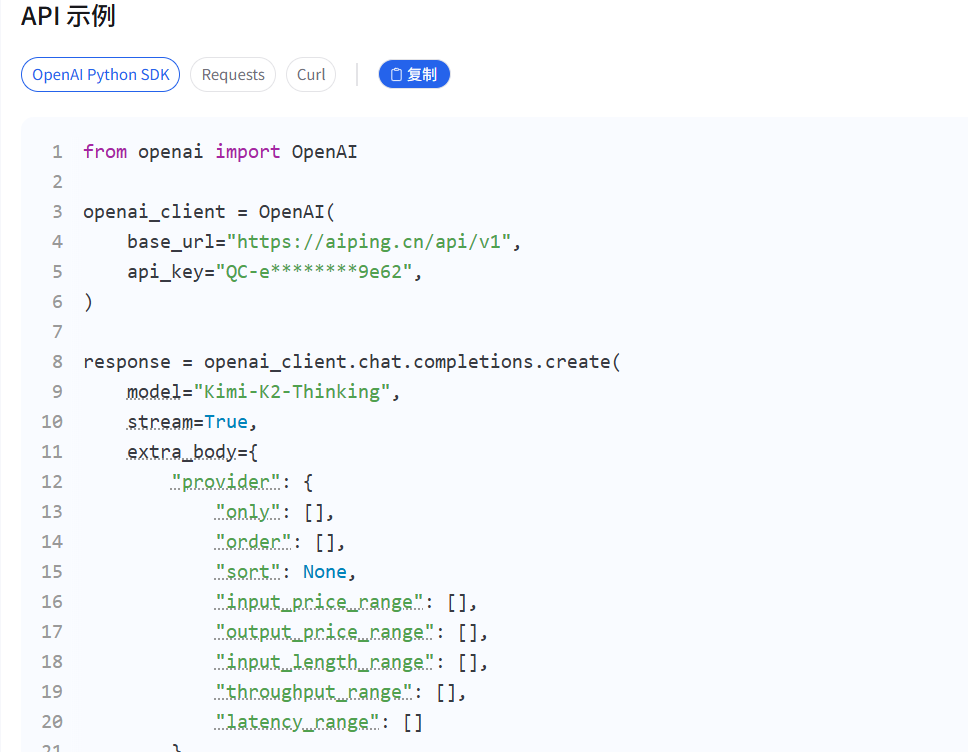
Task: Click the "from openai import OpenAI" line
Action: click(220, 152)
